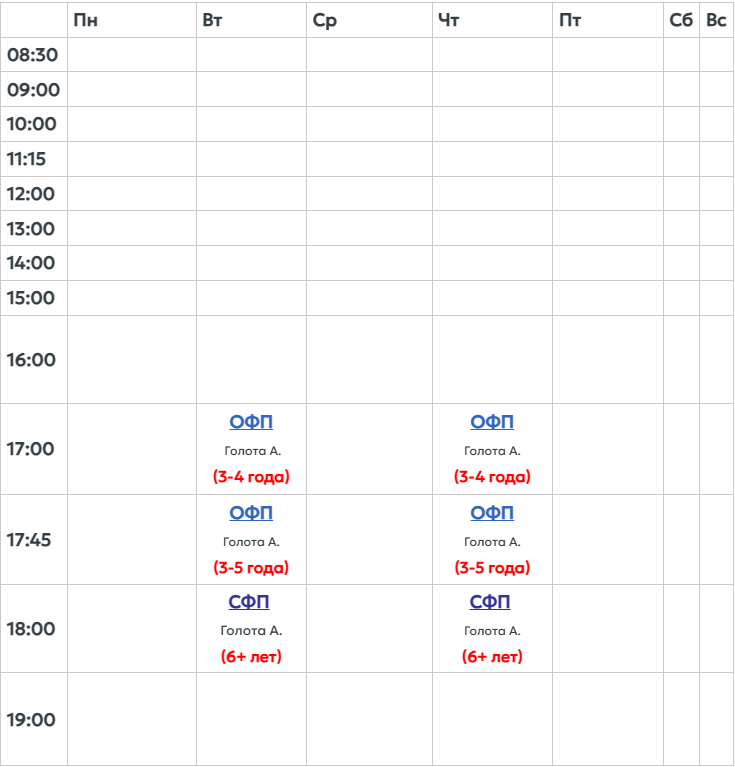735x767 pixels.
Task: Click the Чт column header
Action: click(449, 21)
